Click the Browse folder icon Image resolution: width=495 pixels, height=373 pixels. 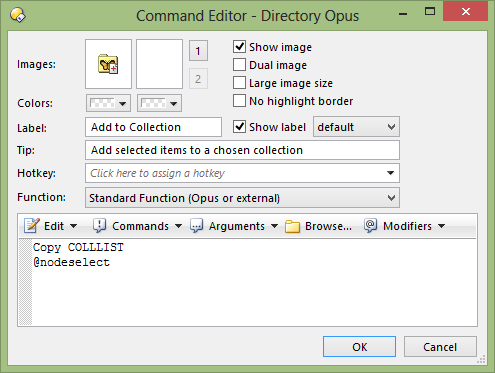pyautogui.click(x=292, y=226)
